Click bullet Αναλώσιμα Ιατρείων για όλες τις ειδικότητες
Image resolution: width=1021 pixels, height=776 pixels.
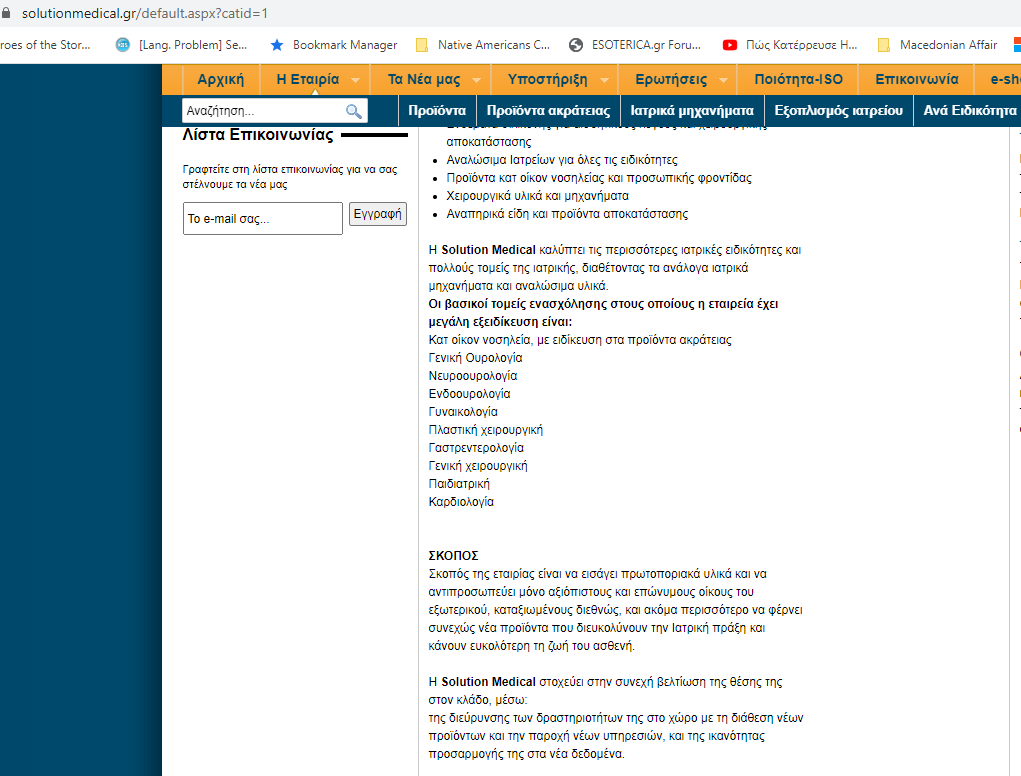tap(562, 160)
